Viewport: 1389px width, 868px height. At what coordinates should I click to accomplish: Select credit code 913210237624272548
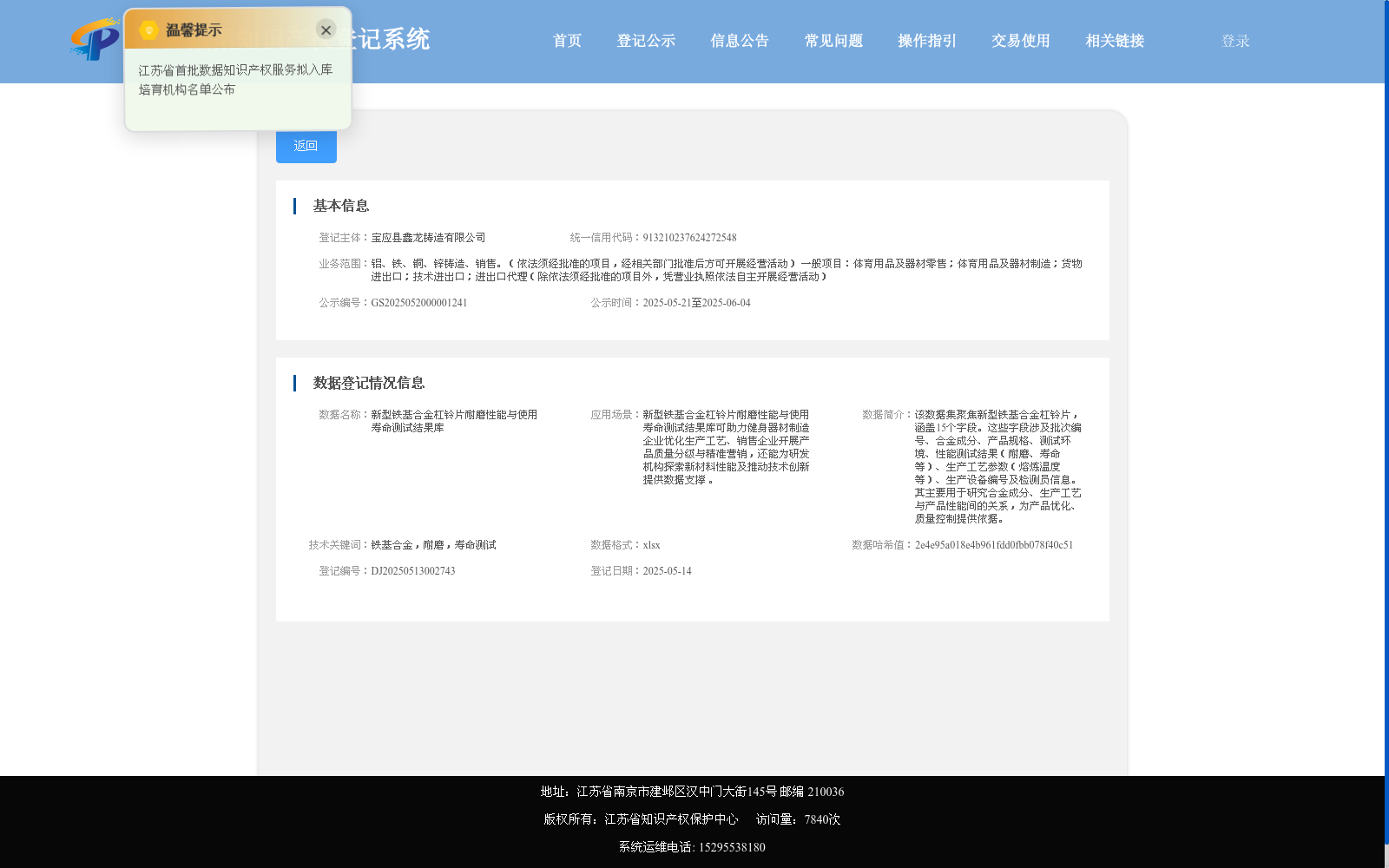click(689, 238)
